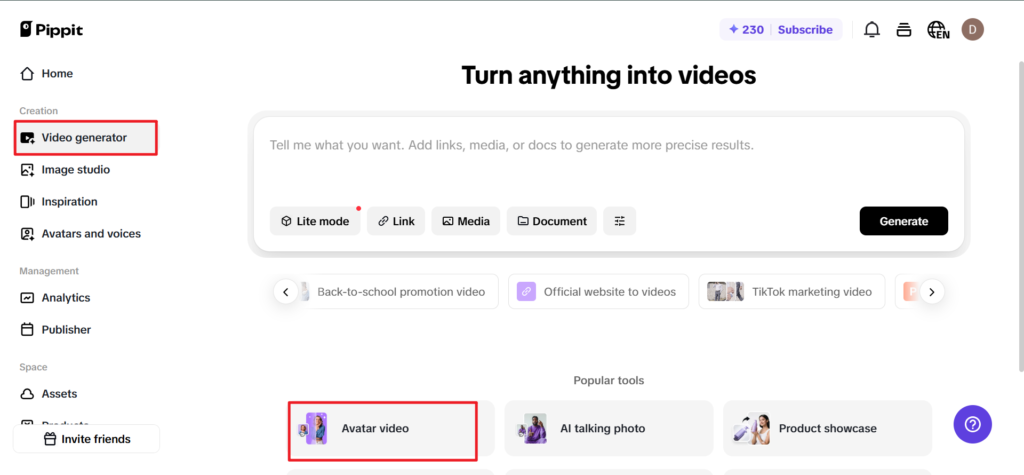This screenshot has width=1024, height=475.
Task: Click the Space section label
Action: coord(33,367)
